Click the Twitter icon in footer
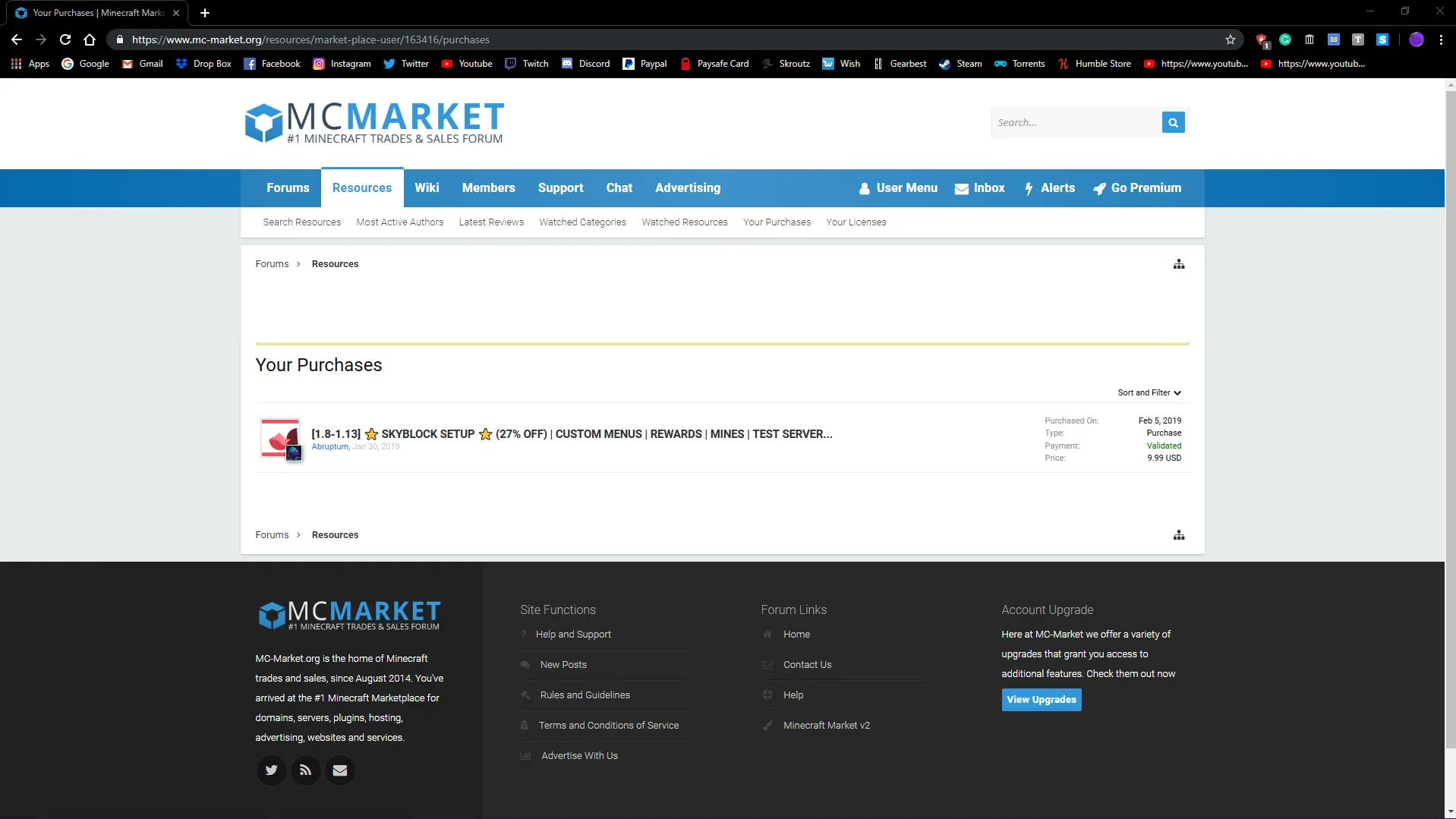Image resolution: width=1456 pixels, height=819 pixels. [271, 770]
